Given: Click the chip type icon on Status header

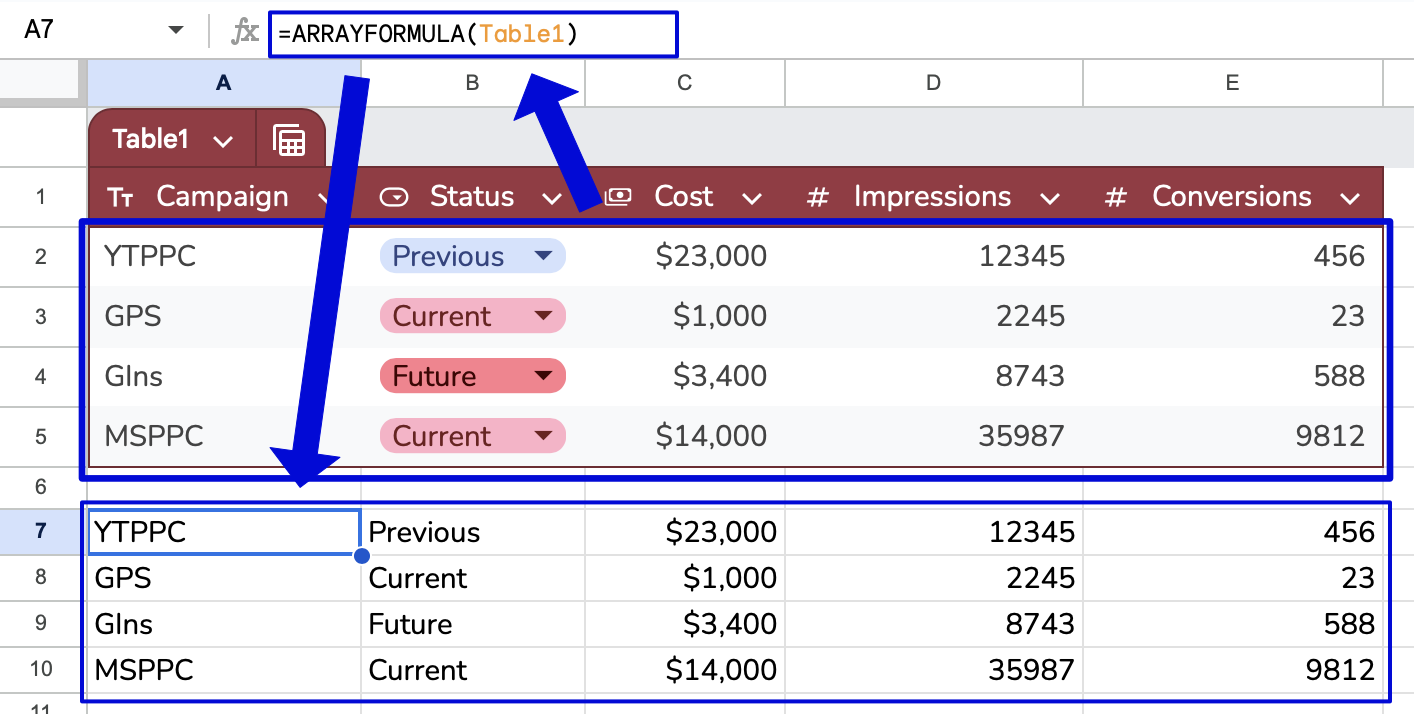Looking at the screenshot, I should tap(394, 196).
